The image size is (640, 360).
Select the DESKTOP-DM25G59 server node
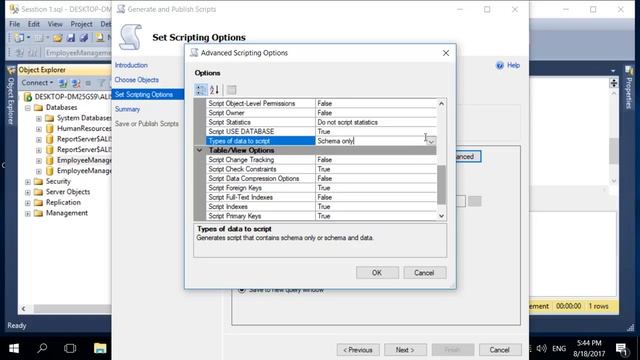pyautogui.click(x=67, y=97)
